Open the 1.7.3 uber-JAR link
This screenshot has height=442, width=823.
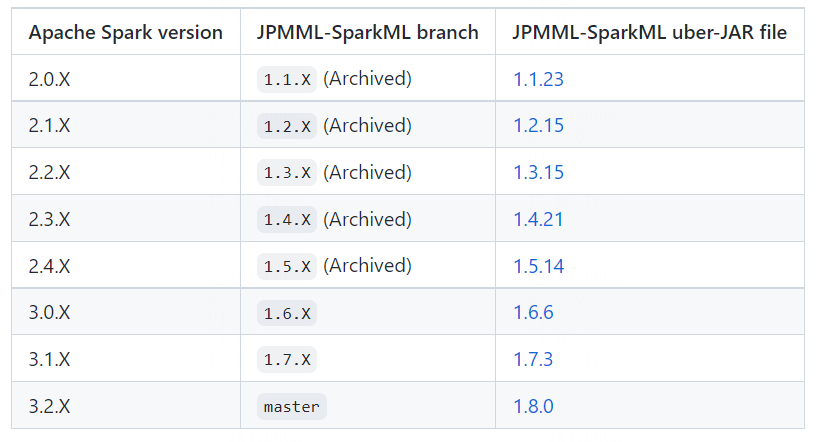click(x=533, y=359)
